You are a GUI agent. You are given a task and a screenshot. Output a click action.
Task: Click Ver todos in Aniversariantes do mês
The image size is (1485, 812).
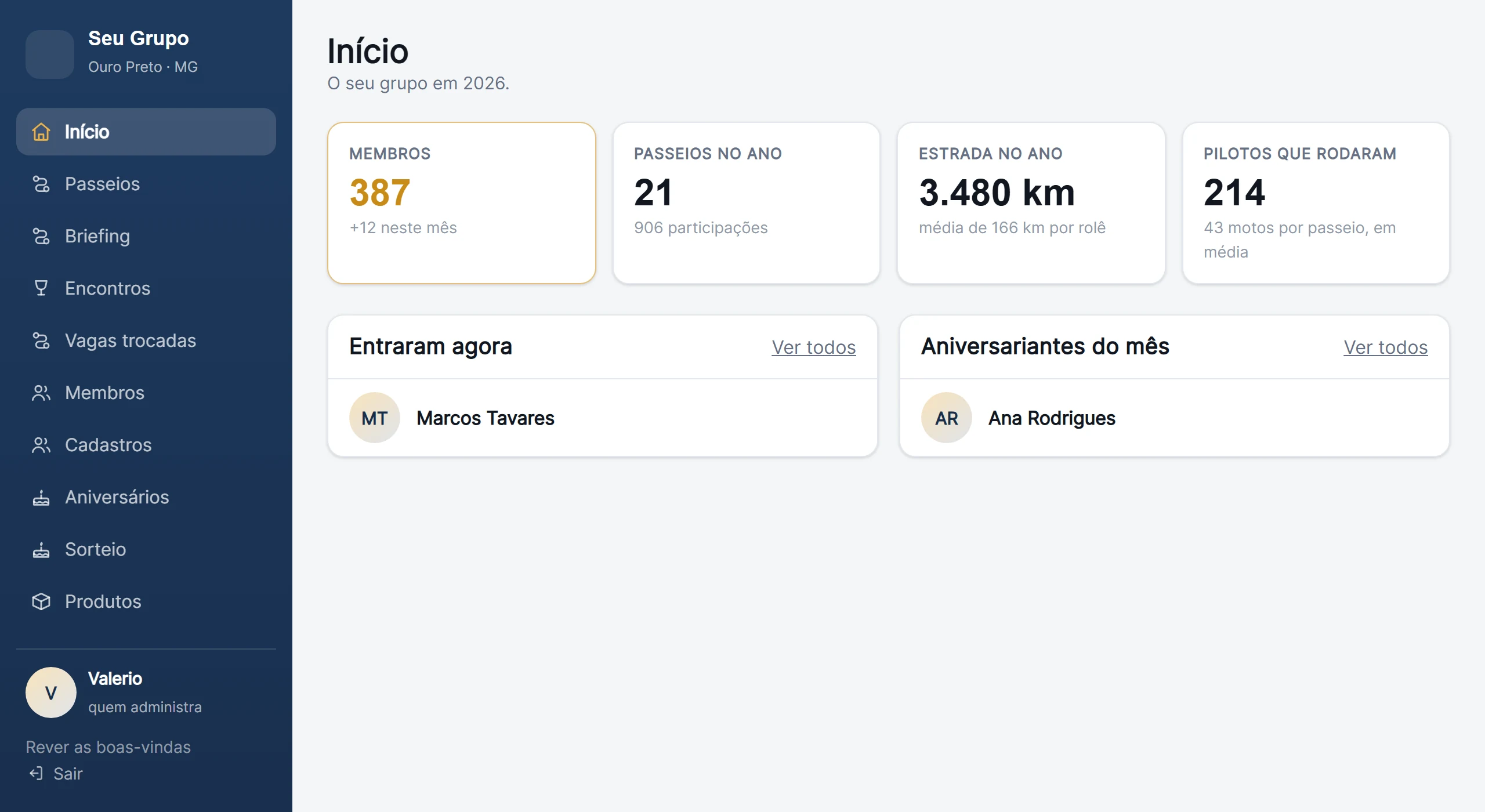tap(1385, 347)
